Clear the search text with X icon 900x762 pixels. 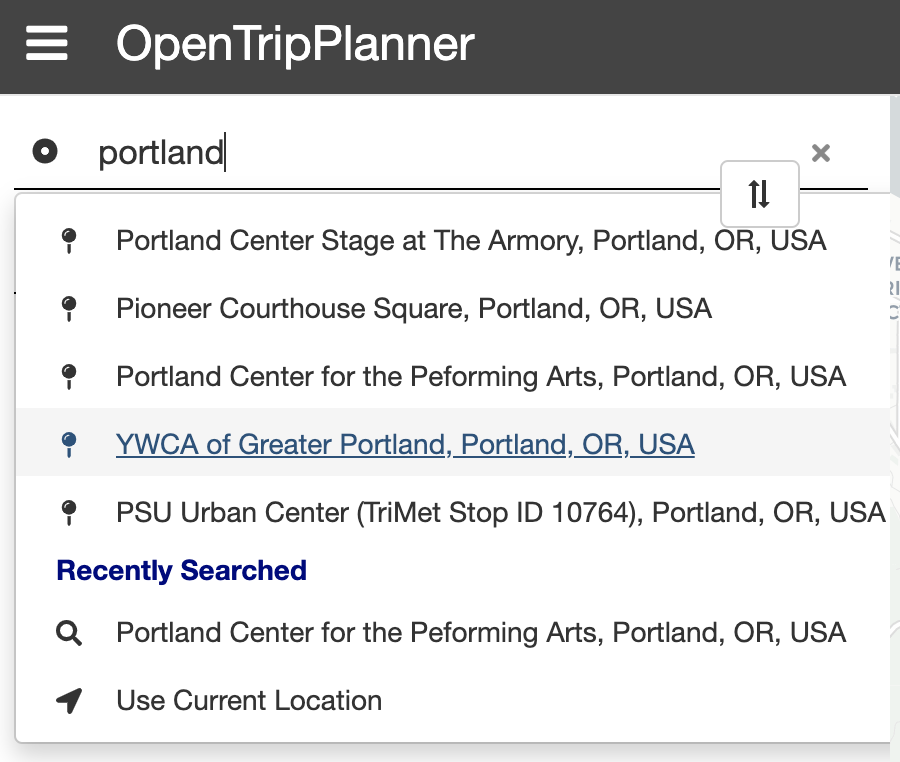(821, 153)
